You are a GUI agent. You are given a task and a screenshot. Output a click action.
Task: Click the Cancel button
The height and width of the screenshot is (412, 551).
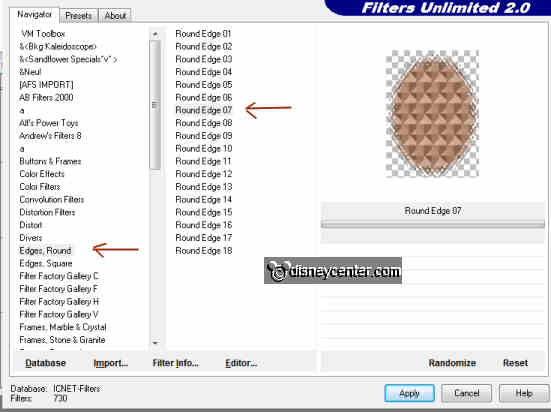[x=466, y=393]
